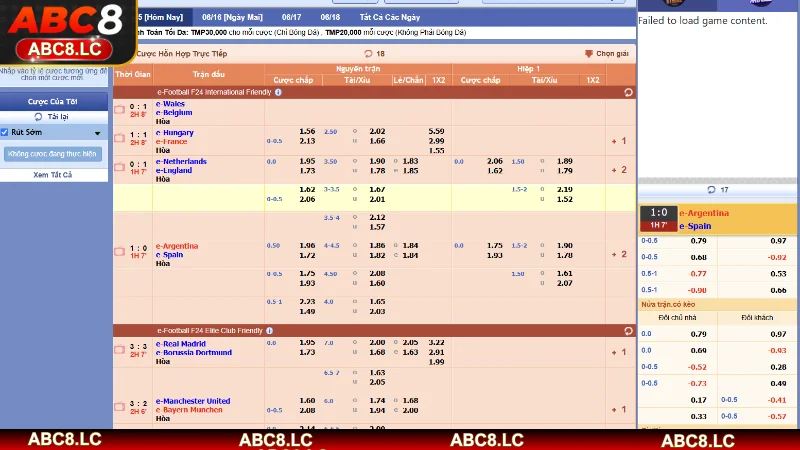Toggle the Rút Sớm checkbox
This screenshot has height=450, width=800.
pyautogui.click(x=5, y=132)
